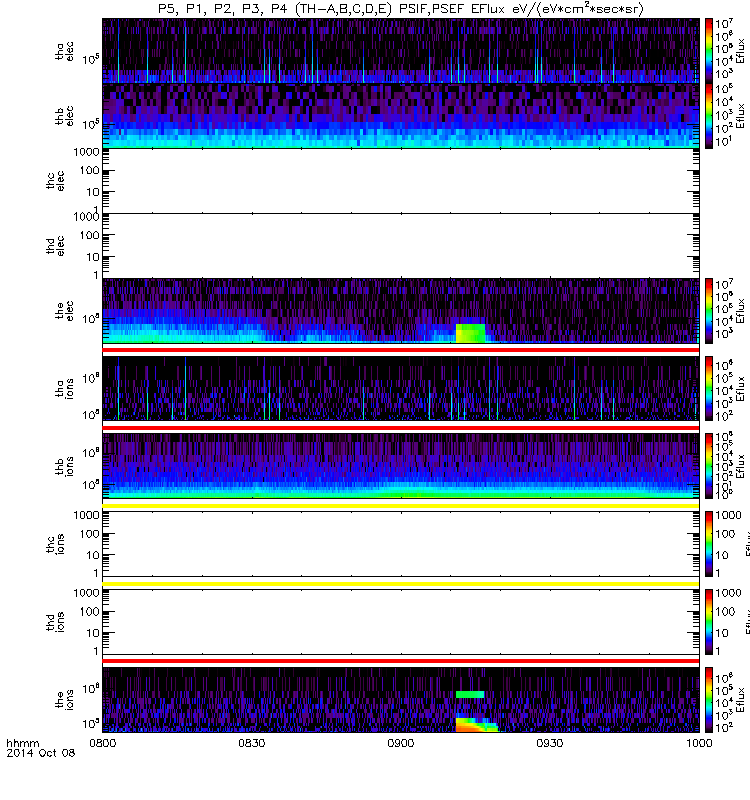Click the 'hhmm' axis unit label
This screenshot has width=750, height=800.
pos(22,743)
